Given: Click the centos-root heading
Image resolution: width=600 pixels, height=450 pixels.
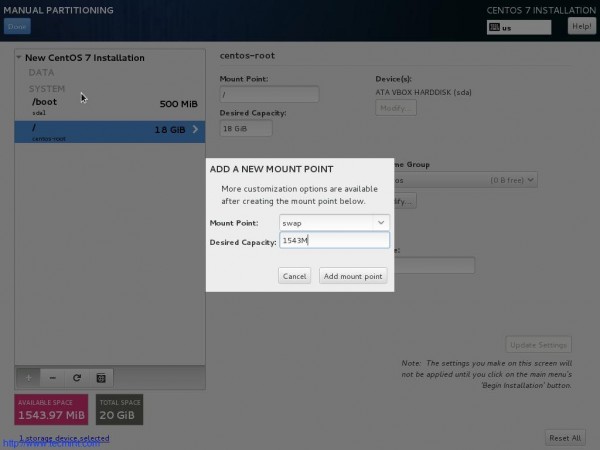Looking at the screenshot, I should pos(247,55).
